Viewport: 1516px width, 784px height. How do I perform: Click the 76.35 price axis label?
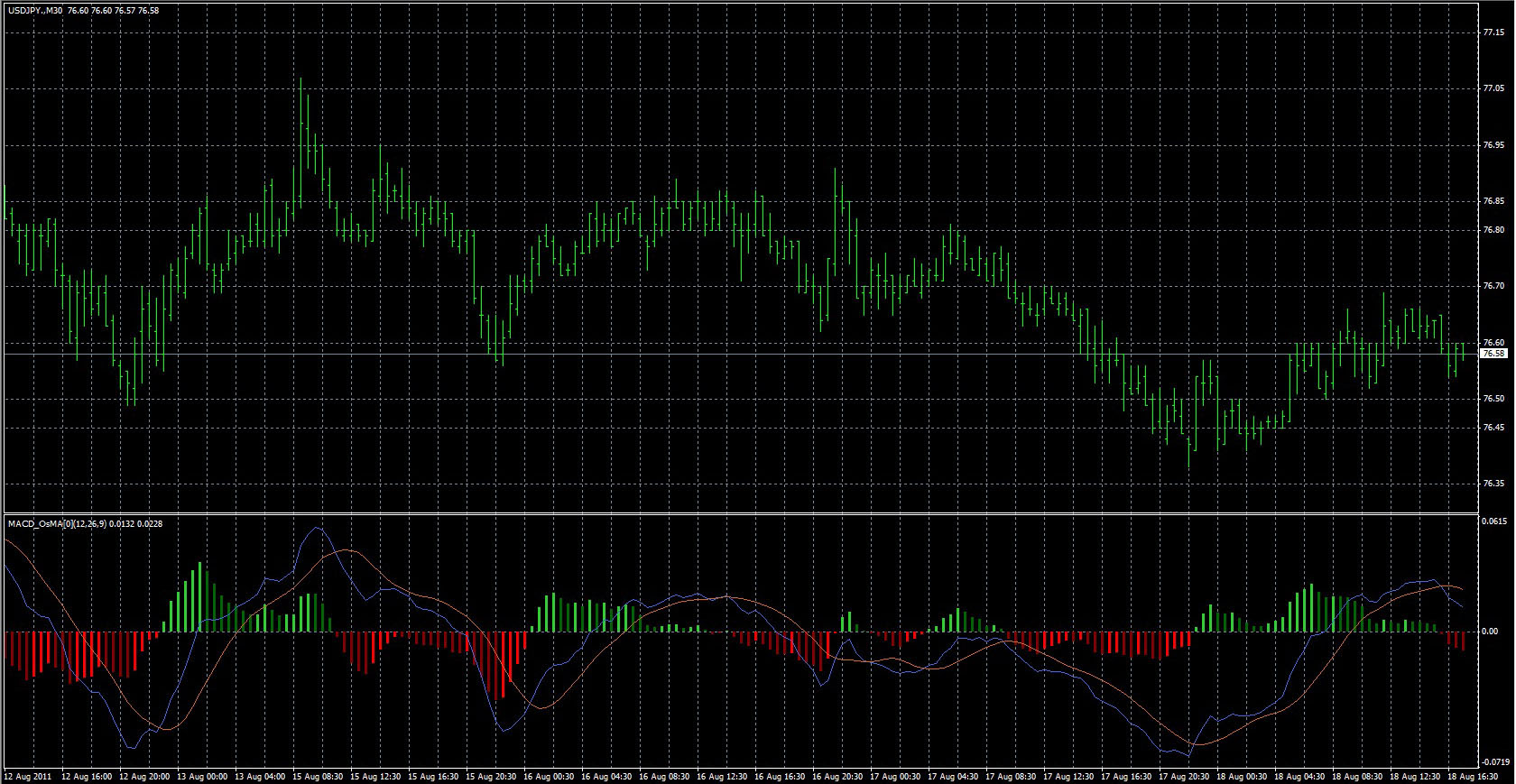click(x=1493, y=484)
